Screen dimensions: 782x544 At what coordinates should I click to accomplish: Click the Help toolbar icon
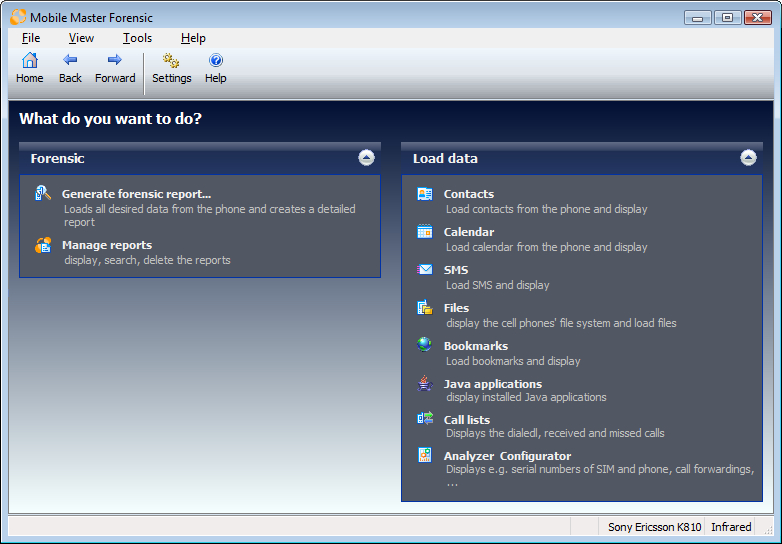pyautogui.click(x=216, y=61)
